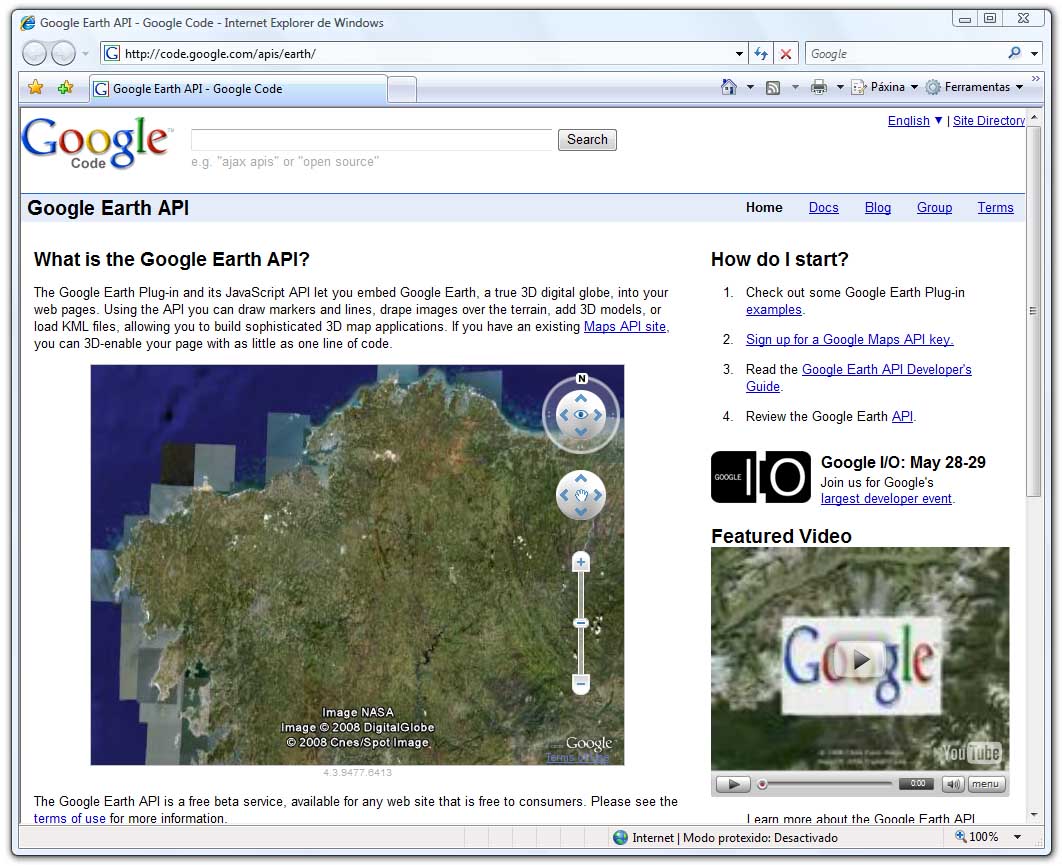Click the N north compass marker
Viewport: 1062px width, 866px height.
pyautogui.click(x=581, y=378)
